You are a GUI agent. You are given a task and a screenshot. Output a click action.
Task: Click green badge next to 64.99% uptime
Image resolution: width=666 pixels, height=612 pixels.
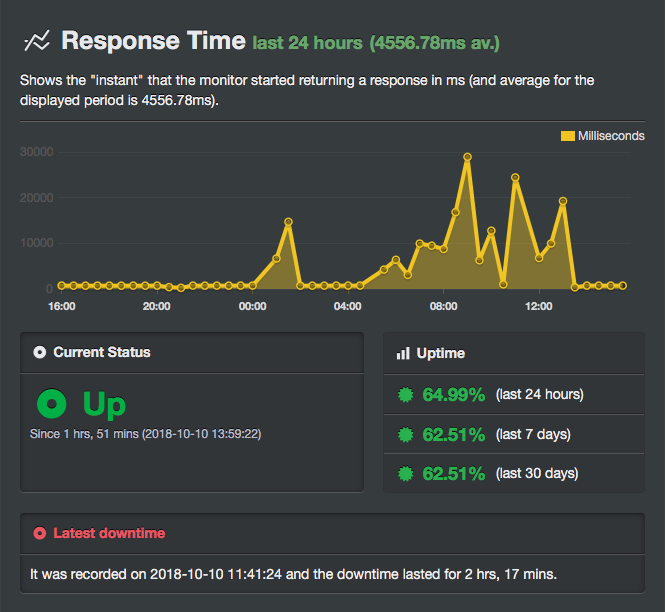pos(405,394)
